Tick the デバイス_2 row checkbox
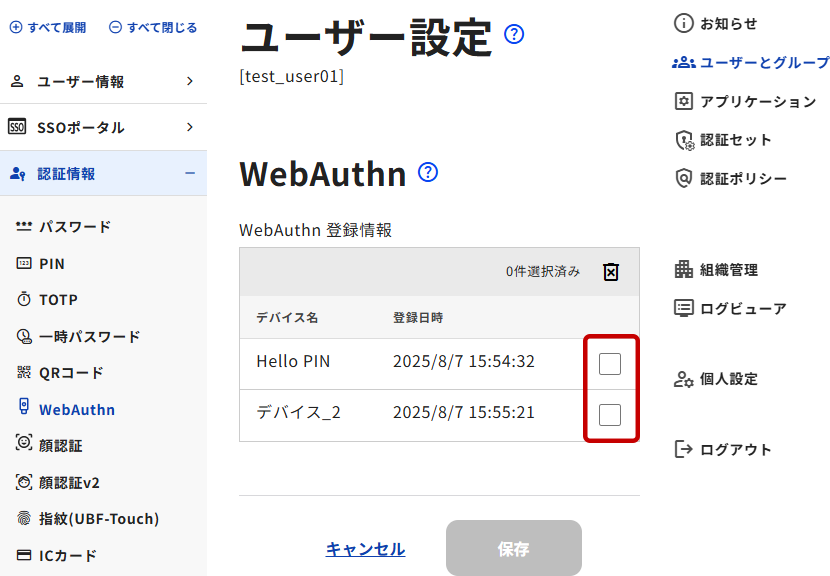The image size is (830, 576). [x=610, y=414]
